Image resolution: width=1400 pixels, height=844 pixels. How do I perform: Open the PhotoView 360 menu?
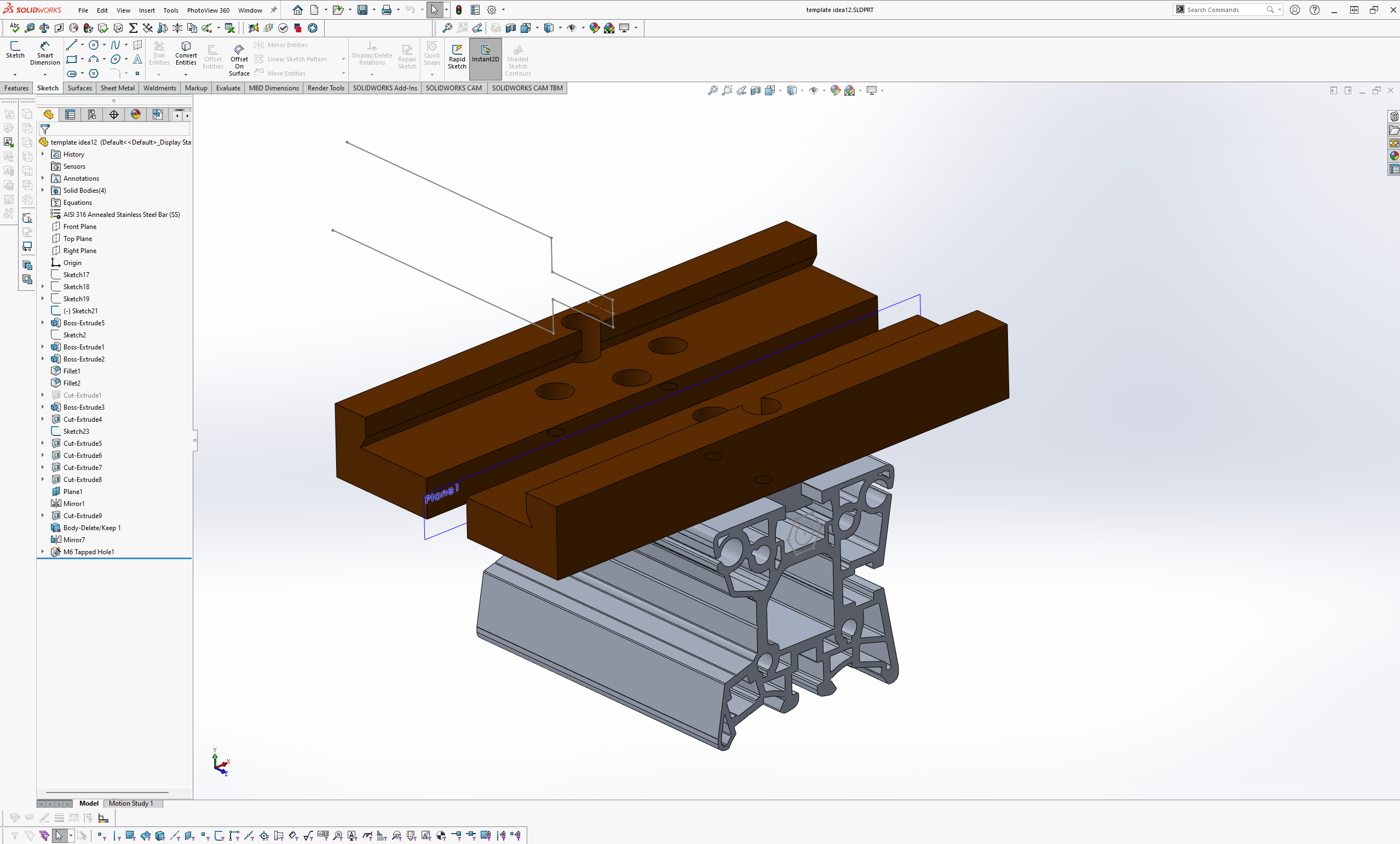coord(208,10)
